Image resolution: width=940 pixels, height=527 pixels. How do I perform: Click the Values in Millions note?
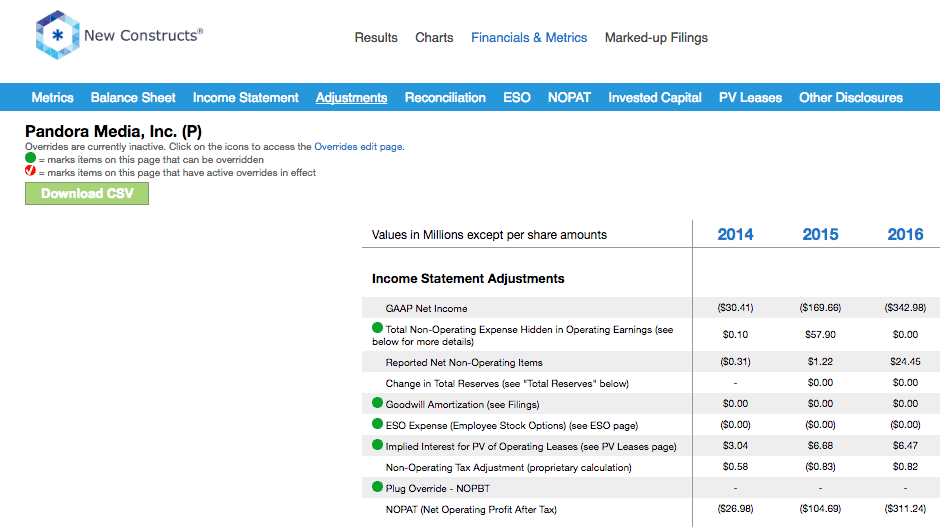coord(489,235)
